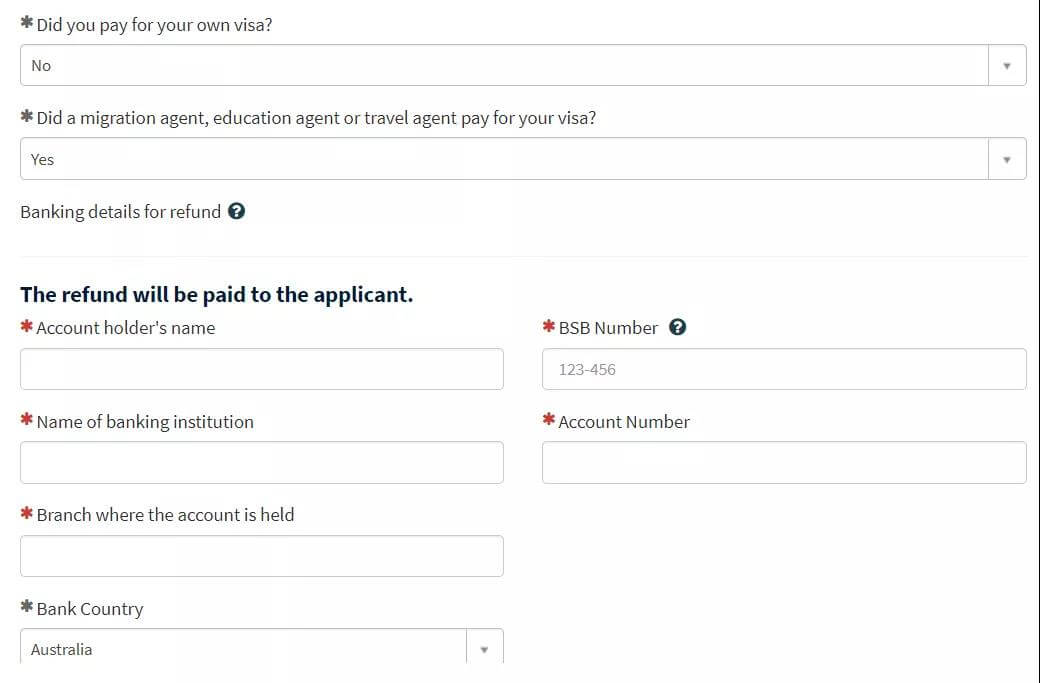Image resolution: width=1040 pixels, height=683 pixels.
Task: Expand the 'Did you pay for your own visa' dropdown arrow
Action: pos(1007,66)
